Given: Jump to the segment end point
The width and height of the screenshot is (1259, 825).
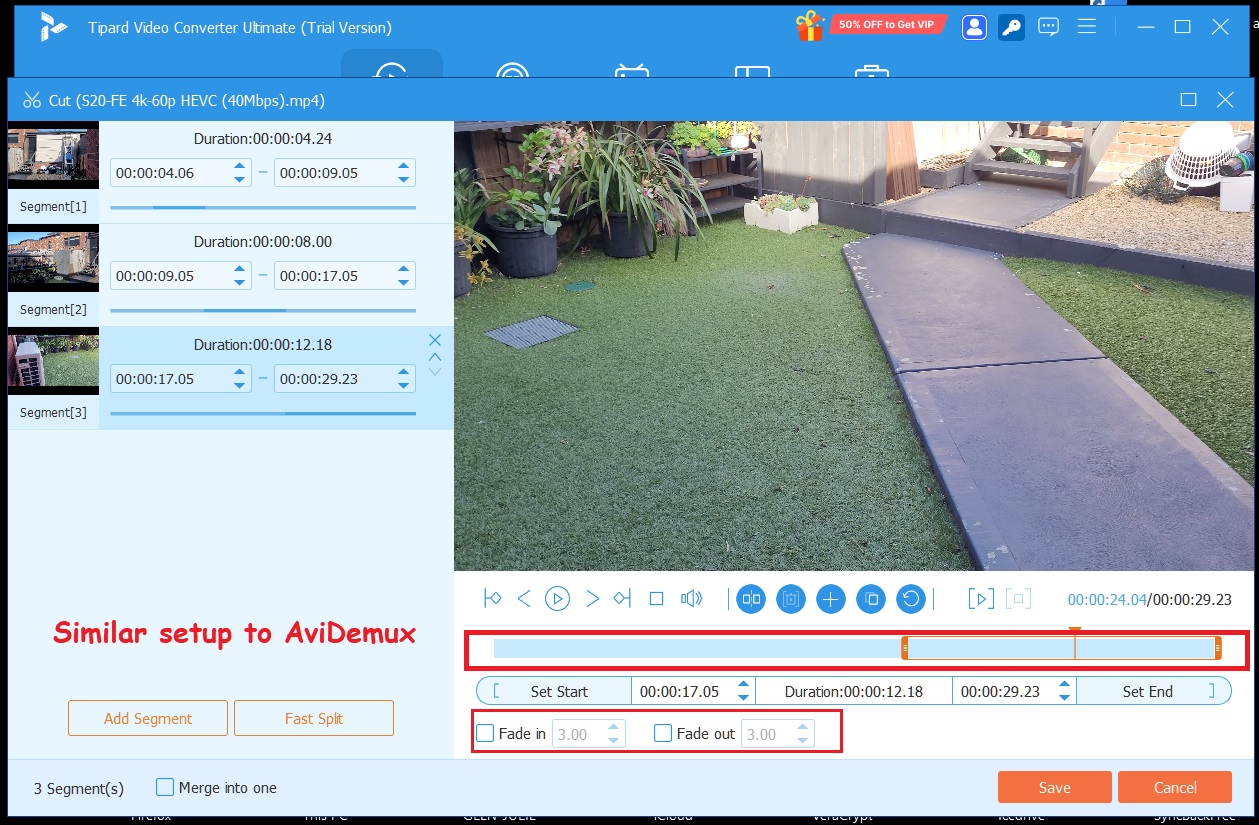Looking at the screenshot, I should [623, 599].
